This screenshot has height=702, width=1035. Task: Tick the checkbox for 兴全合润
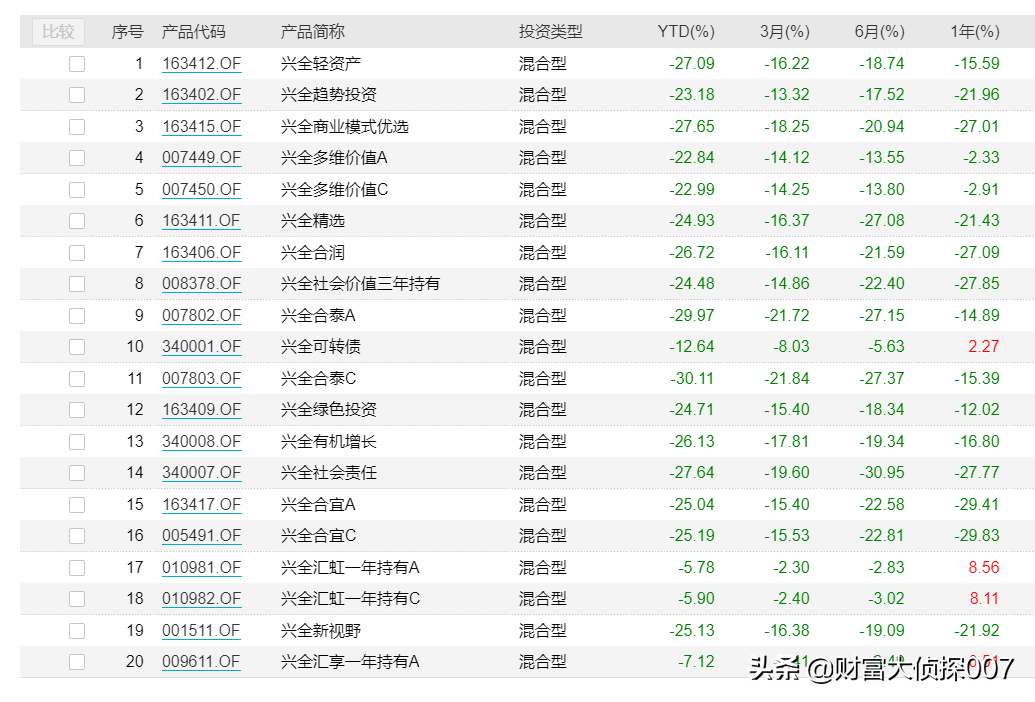[77, 253]
